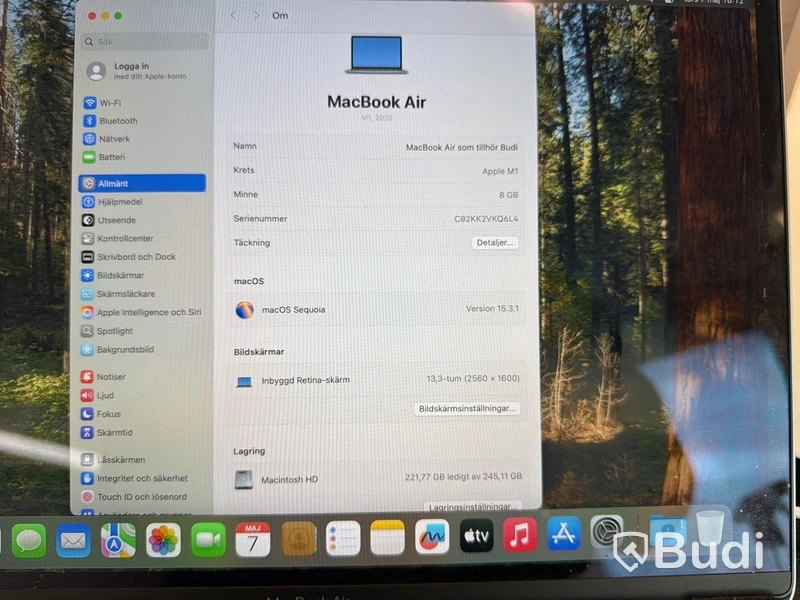
Task: Open Integritet och säkerhet settings
Action: click(134, 479)
